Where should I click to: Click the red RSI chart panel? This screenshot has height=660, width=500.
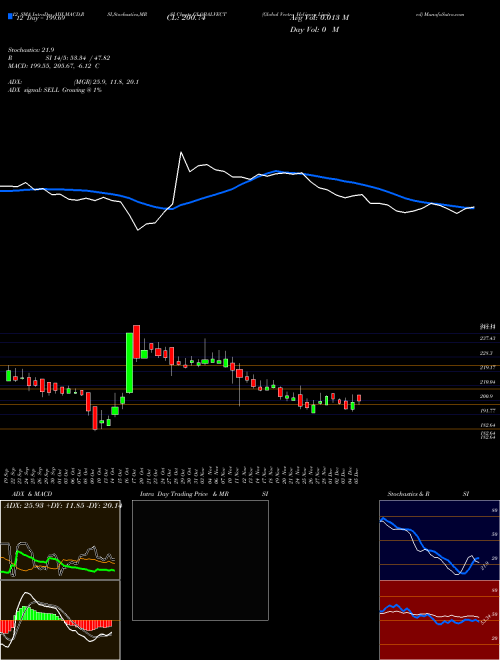tap(439, 620)
